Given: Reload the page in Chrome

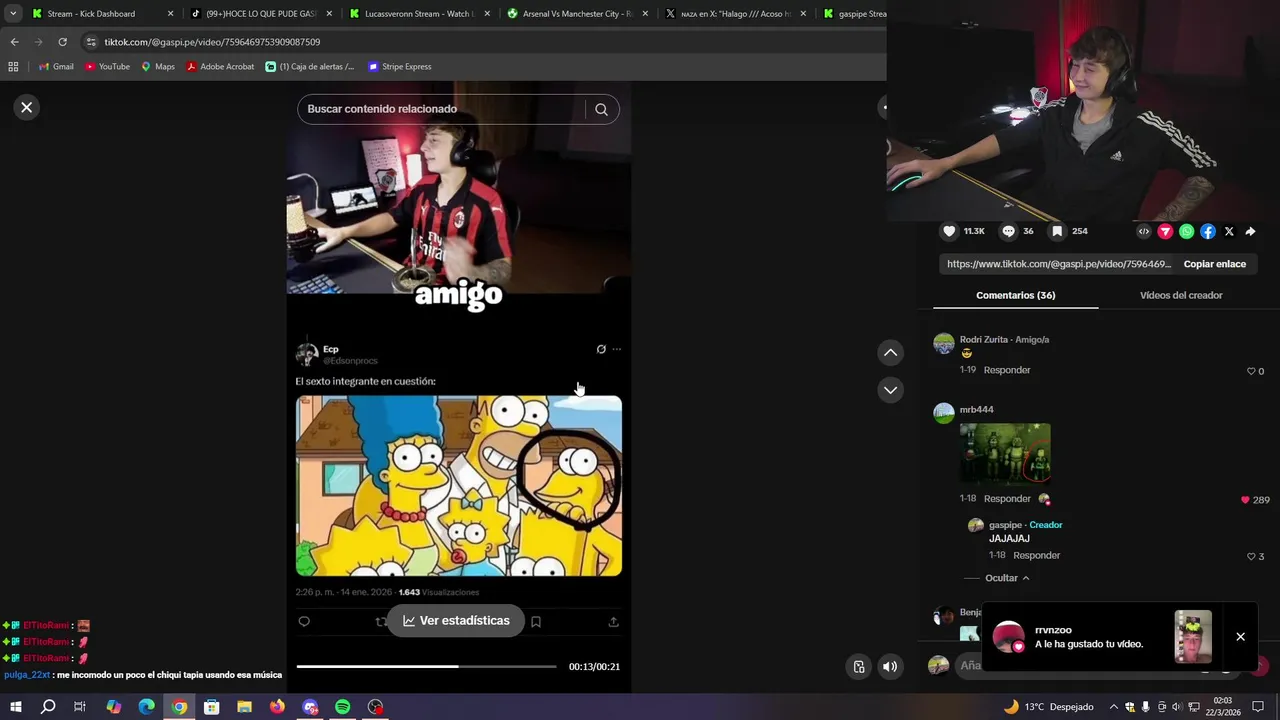Looking at the screenshot, I should [x=62, y=42].
